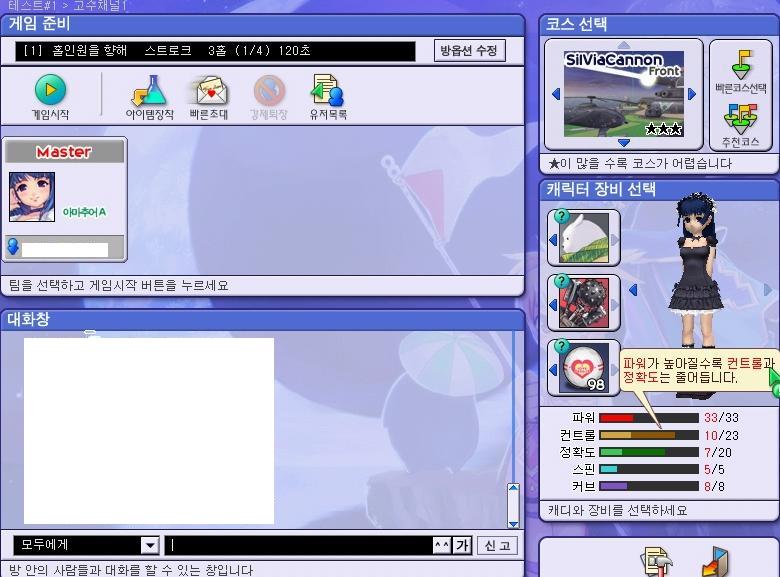This screenshot has height=577, width=780.
Task: Click the 33/33 power value
Action: pos(721,418)
